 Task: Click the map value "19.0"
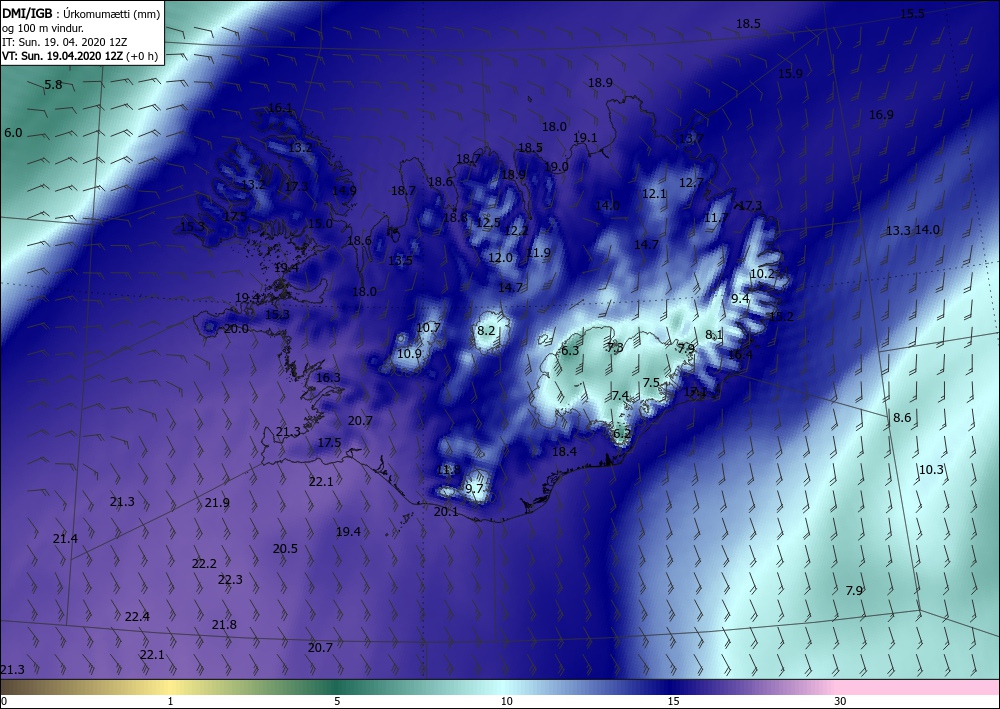(556, 166)
